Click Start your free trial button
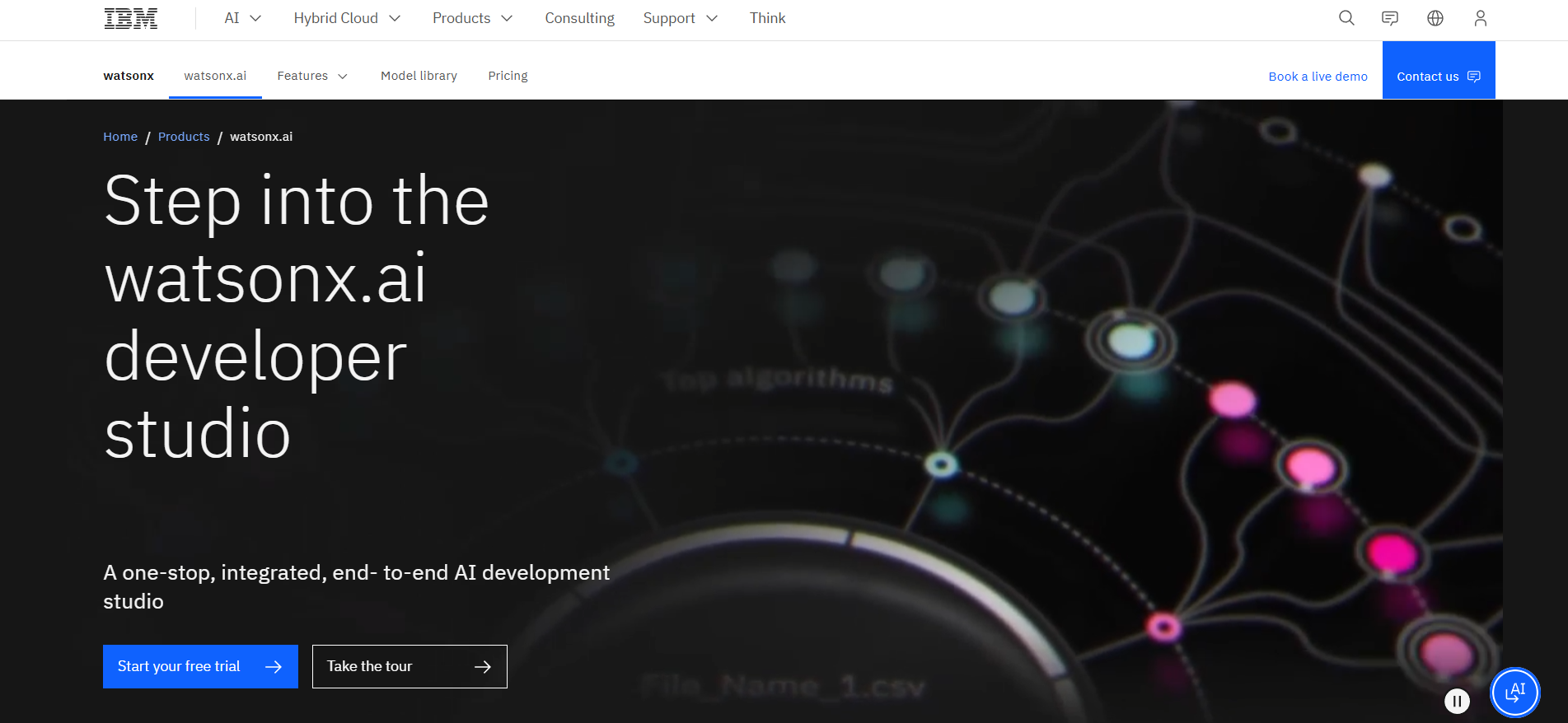The width and height of the screenshot is (1568, 723). point(200,666)
